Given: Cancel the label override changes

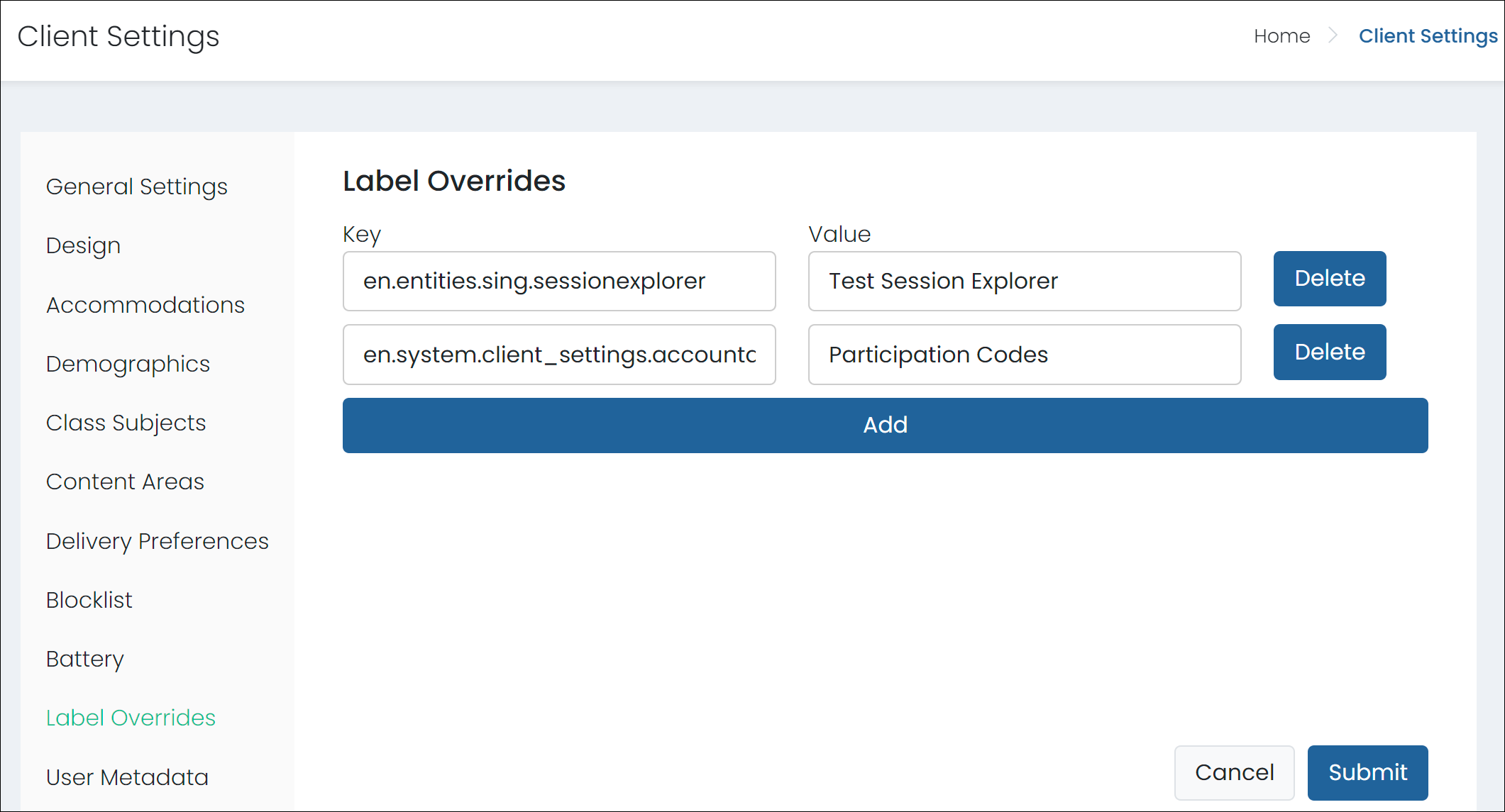Looking at the screenshot, I should click(1234, 772).
